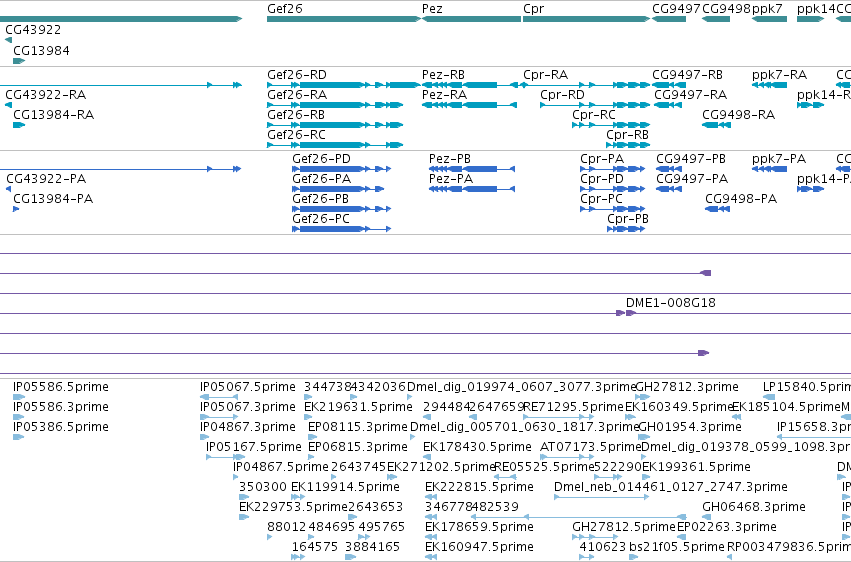Select protein CG9497-PB
This screenshot has height=562, width=851.
(x=691, y=159)
